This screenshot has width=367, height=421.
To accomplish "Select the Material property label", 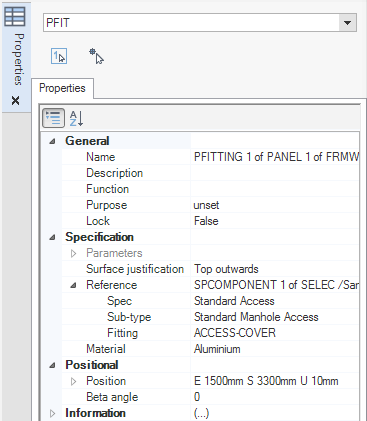I will (x=106, y=349).
